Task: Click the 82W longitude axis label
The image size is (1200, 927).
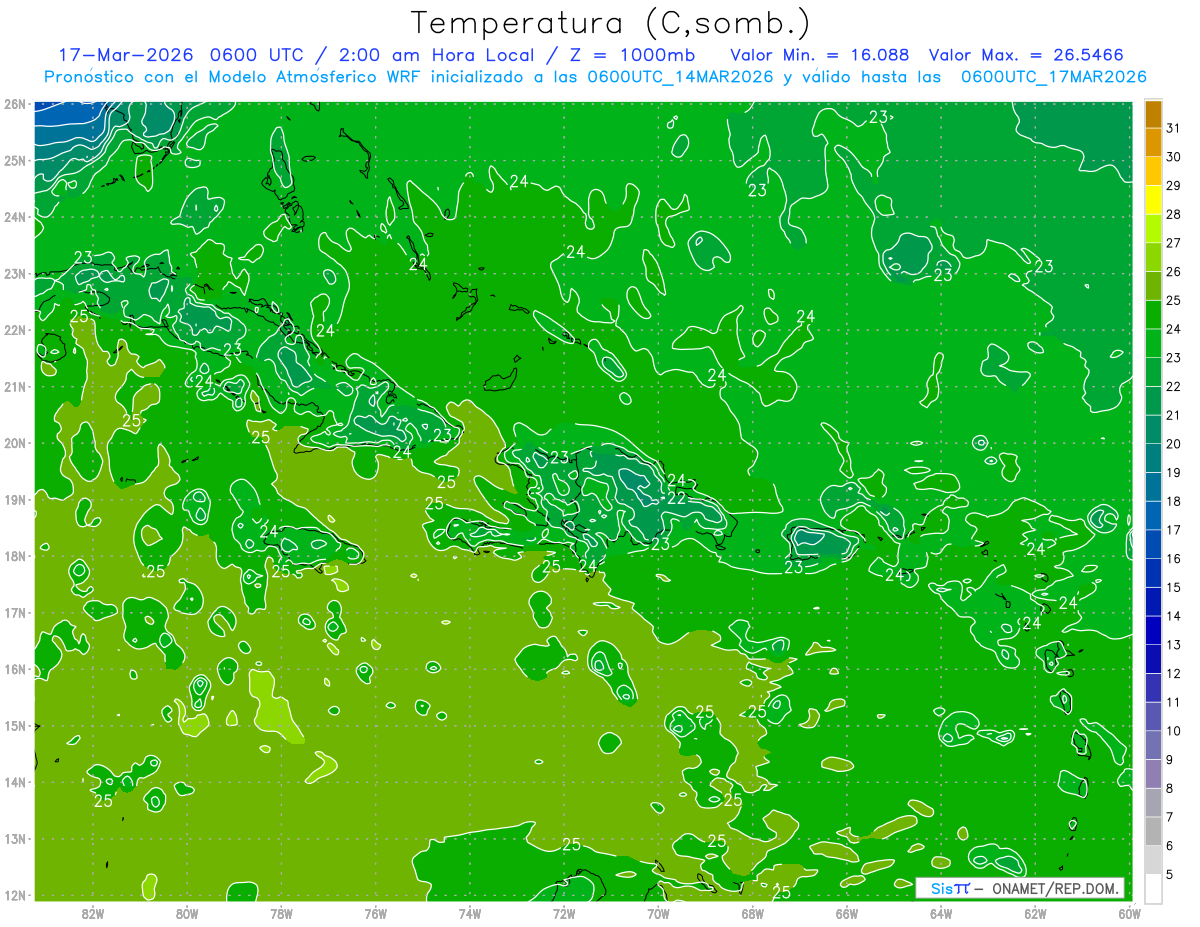Action: 93,913
